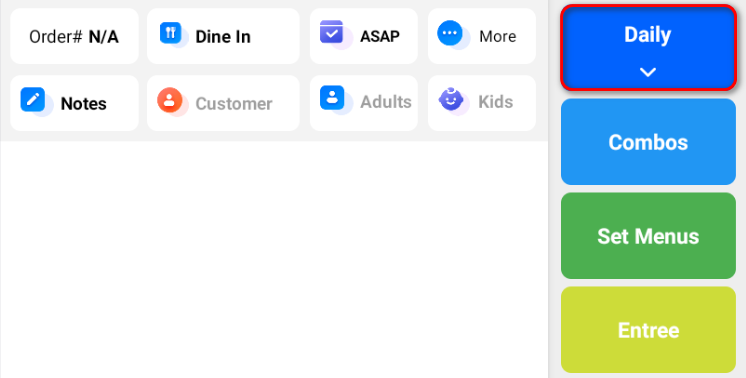
Task: Select the Daily menu category
Action: tap(648, 48)
